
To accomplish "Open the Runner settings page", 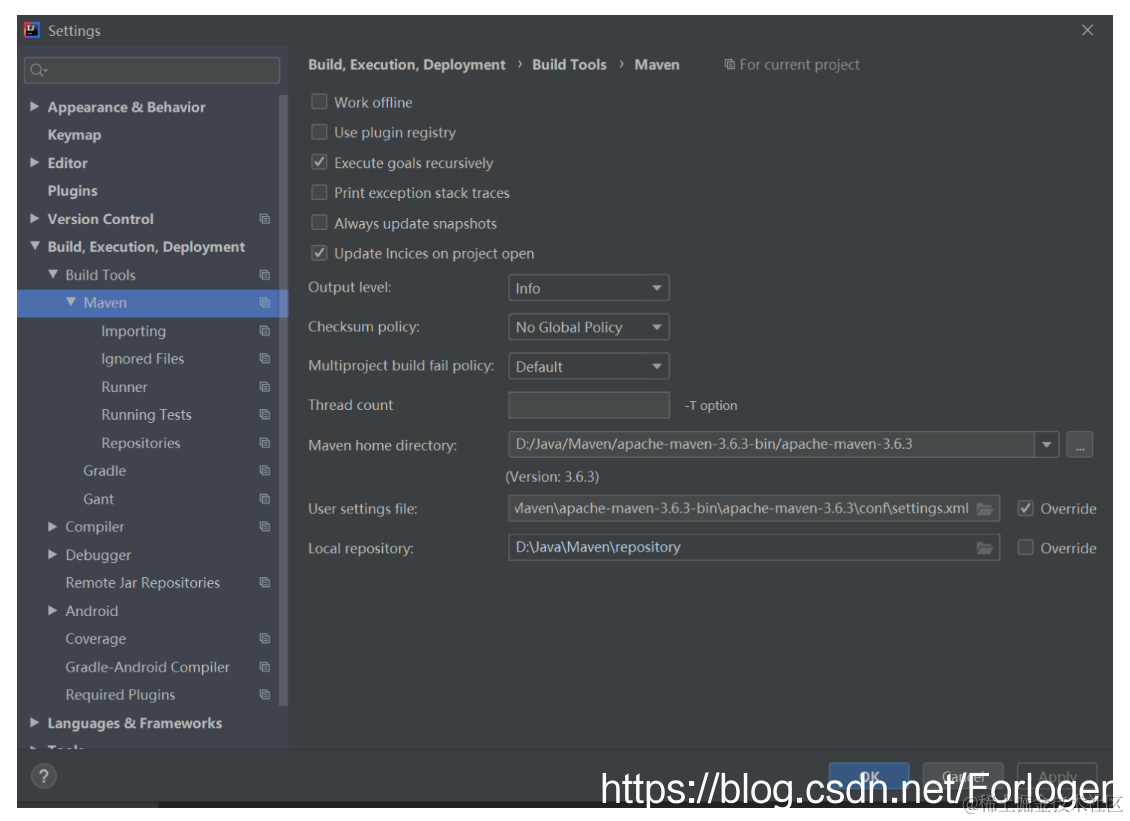I will pyautogui.click(x=124, y=387).
